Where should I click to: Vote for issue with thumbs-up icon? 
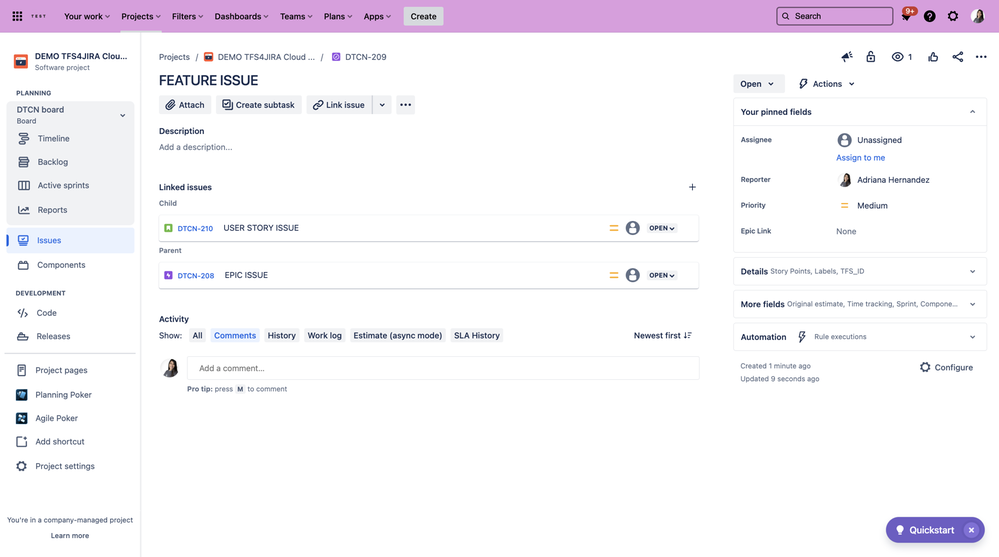pos(933,57)
